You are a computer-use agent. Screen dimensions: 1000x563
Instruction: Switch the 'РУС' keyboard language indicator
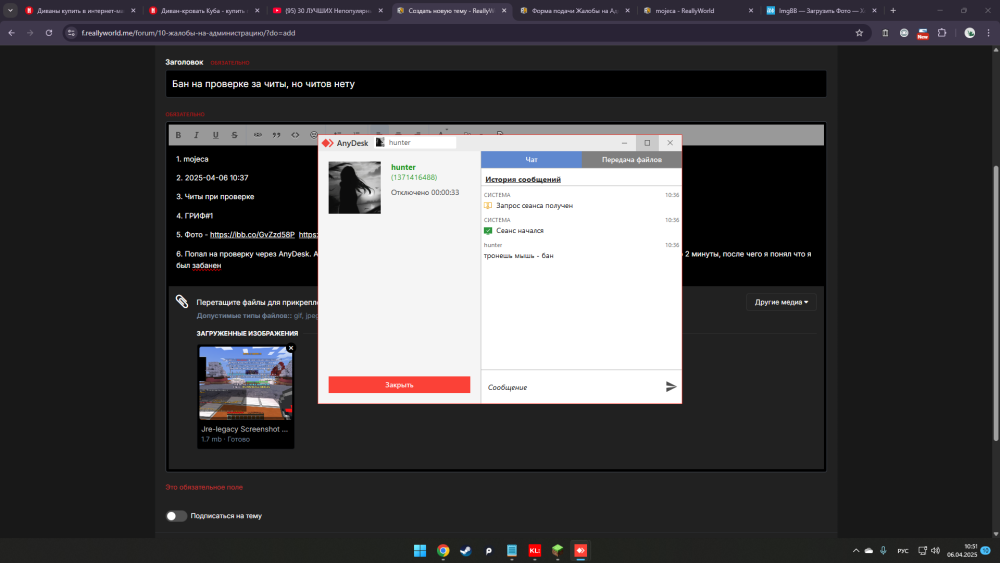click(902, 551)
